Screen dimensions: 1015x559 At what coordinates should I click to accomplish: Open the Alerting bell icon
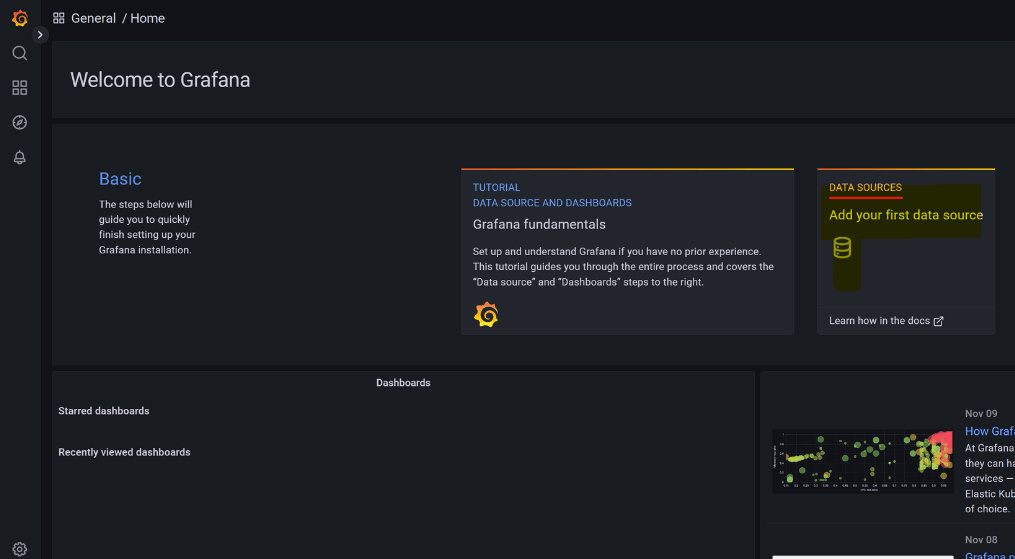click(19, 158)
